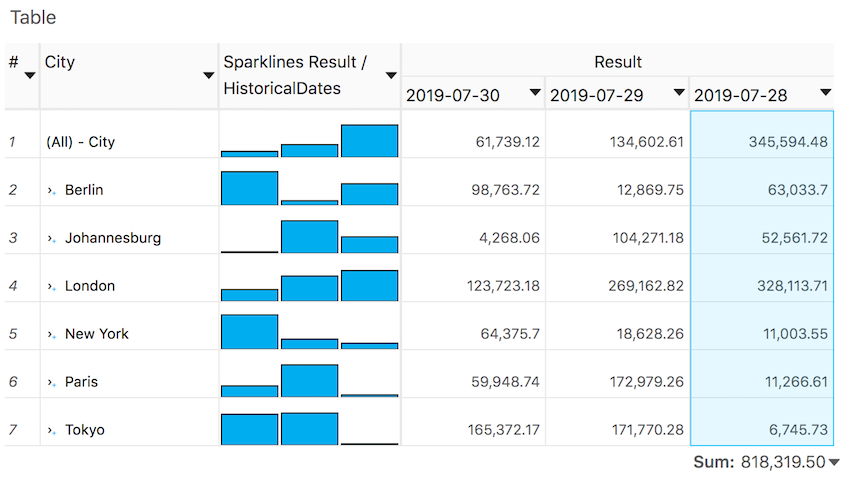Viewport: 851px width, 481px height.
Task: Select cell value 52,561.72
Action: (x=795, y=238)
